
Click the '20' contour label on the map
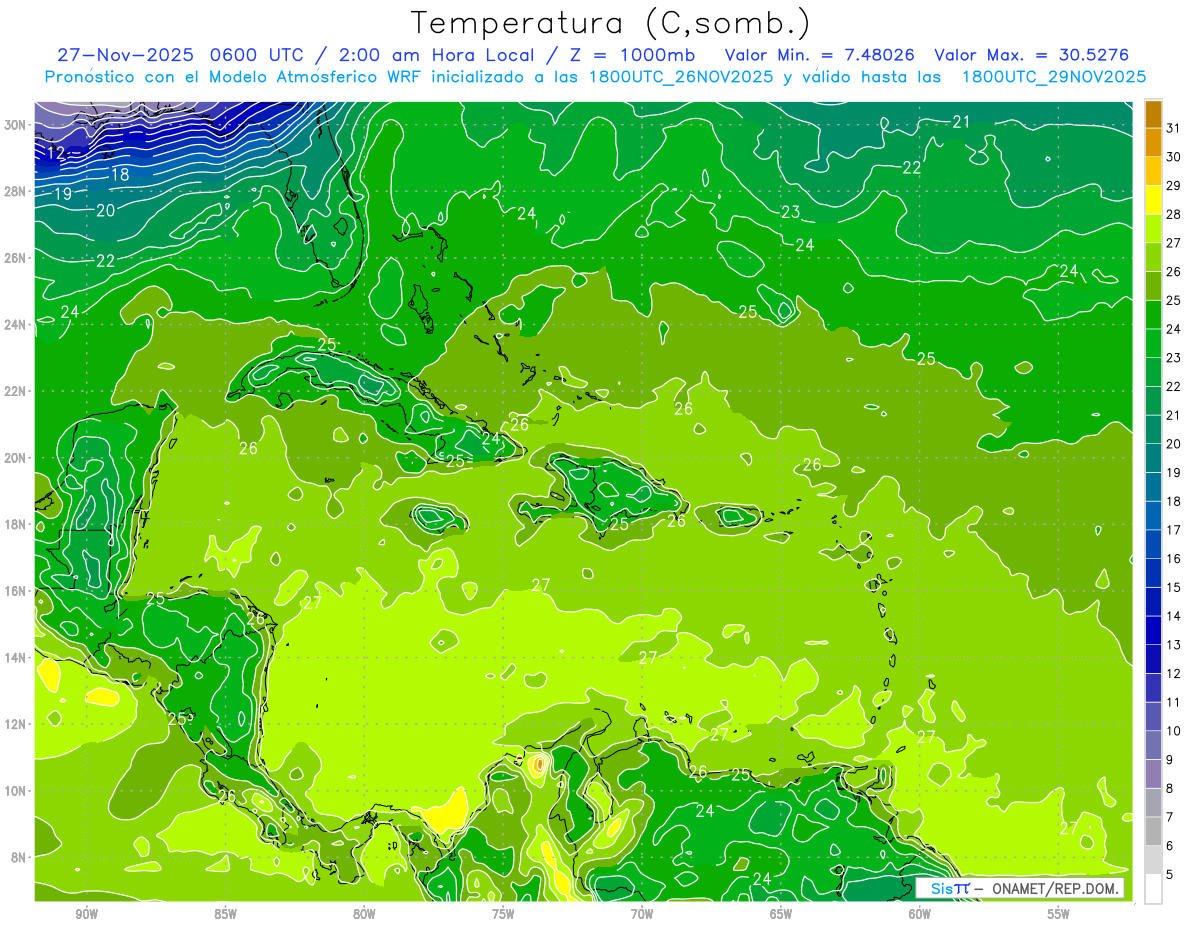[x=106, y=210]
